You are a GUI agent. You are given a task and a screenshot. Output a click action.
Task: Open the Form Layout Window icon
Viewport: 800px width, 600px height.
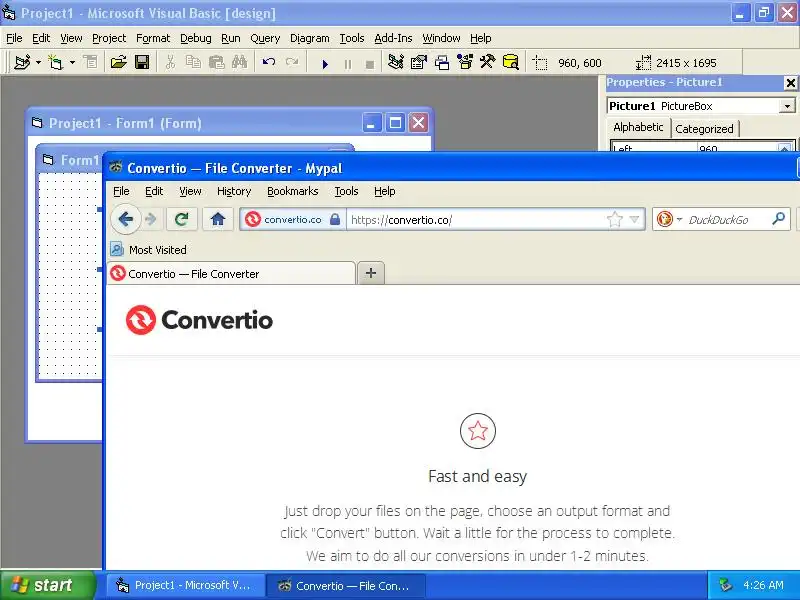point(442,63)
